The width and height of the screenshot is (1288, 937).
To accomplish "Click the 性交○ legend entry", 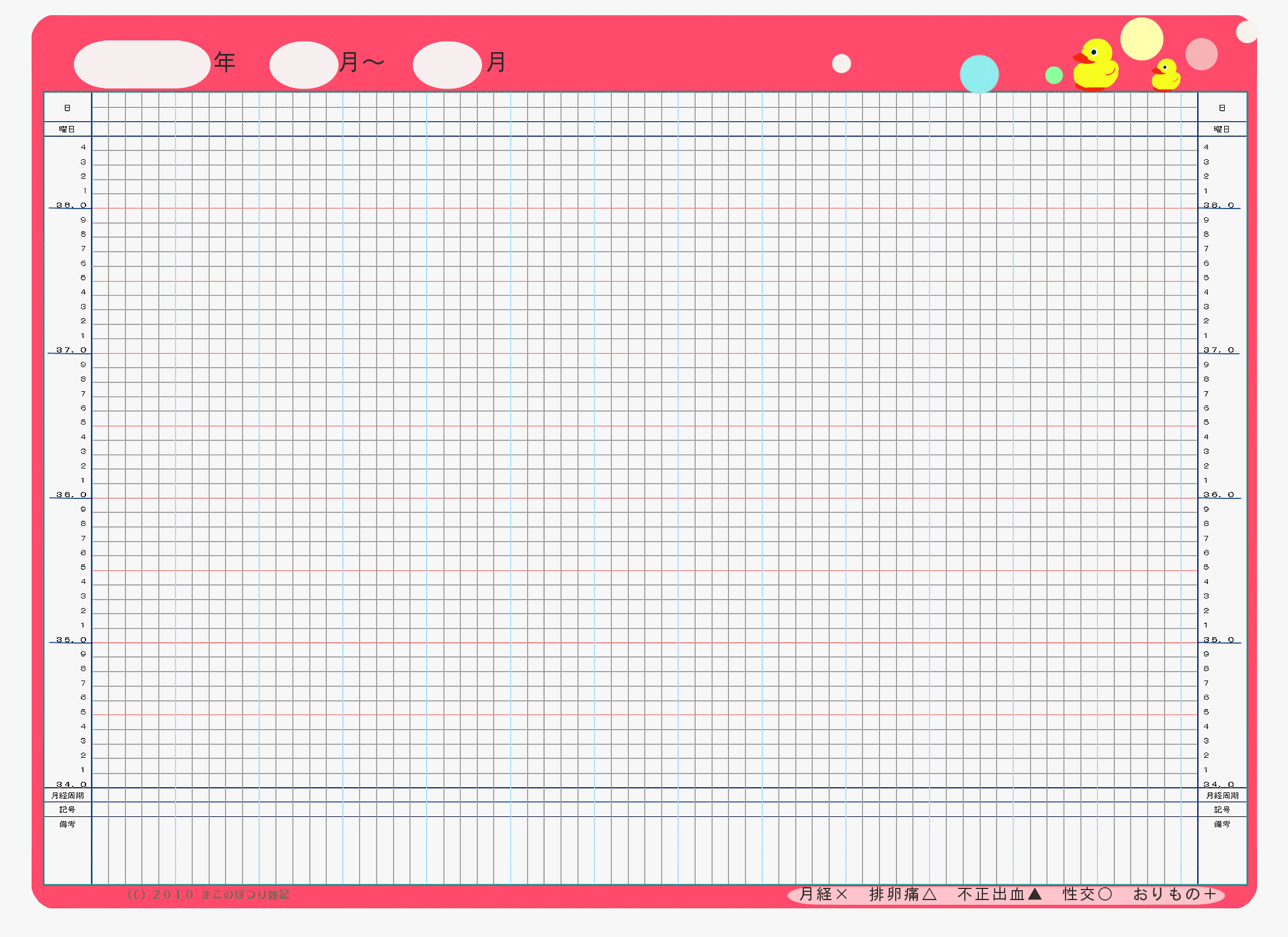I will [x=1087, y=894].
